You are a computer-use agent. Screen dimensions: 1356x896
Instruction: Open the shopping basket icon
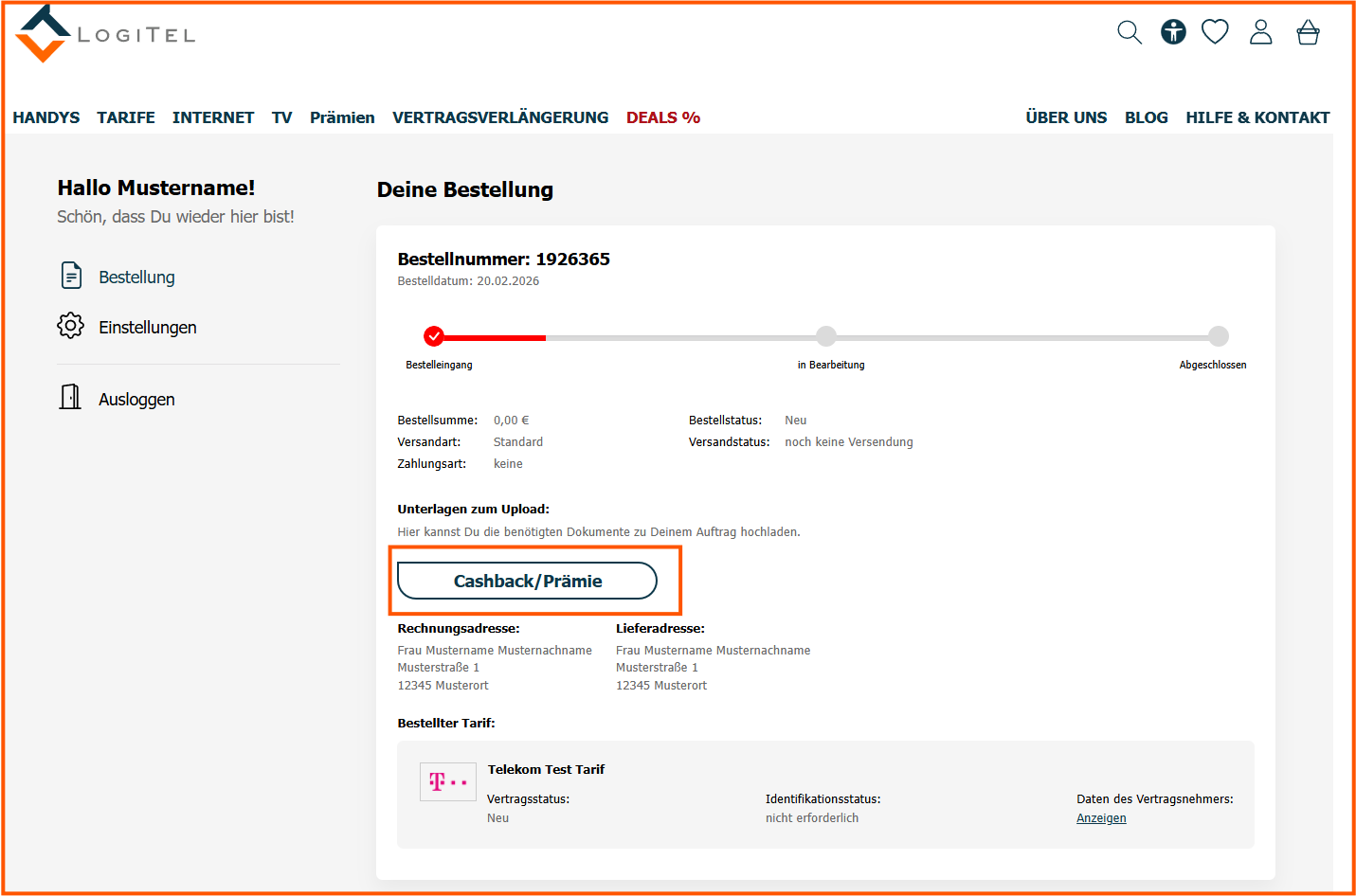(1308, 32)
